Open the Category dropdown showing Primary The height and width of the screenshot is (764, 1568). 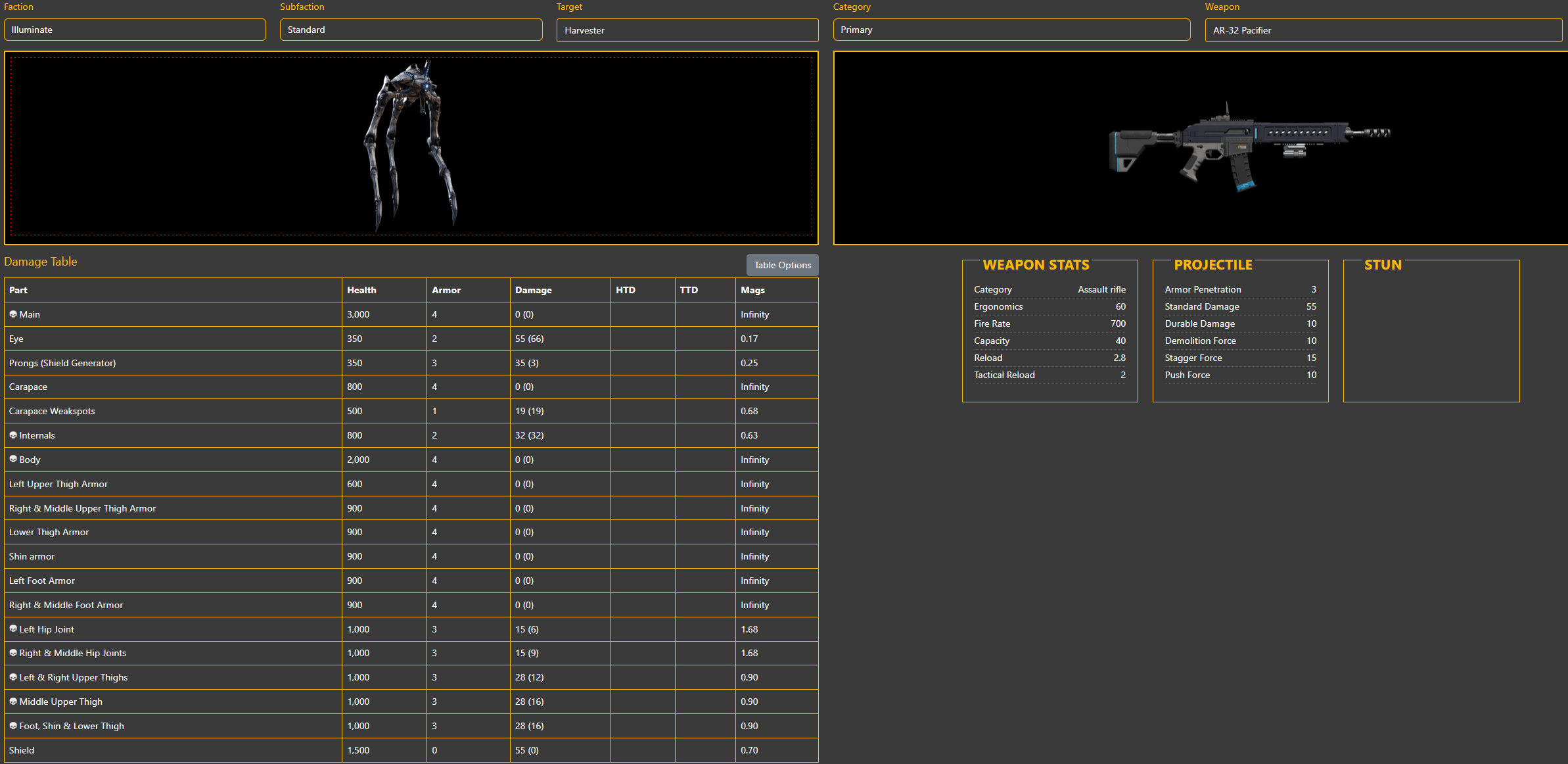pyautogui.click(x=1011, y=30)
